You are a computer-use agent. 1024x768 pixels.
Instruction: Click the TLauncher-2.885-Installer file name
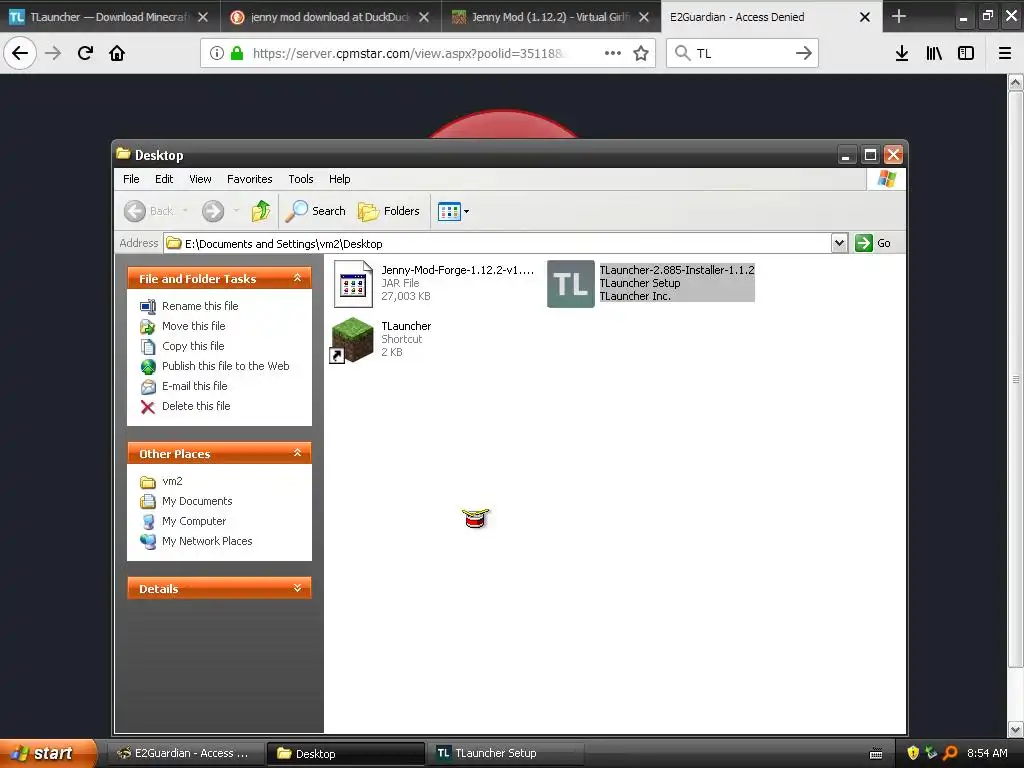(x=677, y=270)
